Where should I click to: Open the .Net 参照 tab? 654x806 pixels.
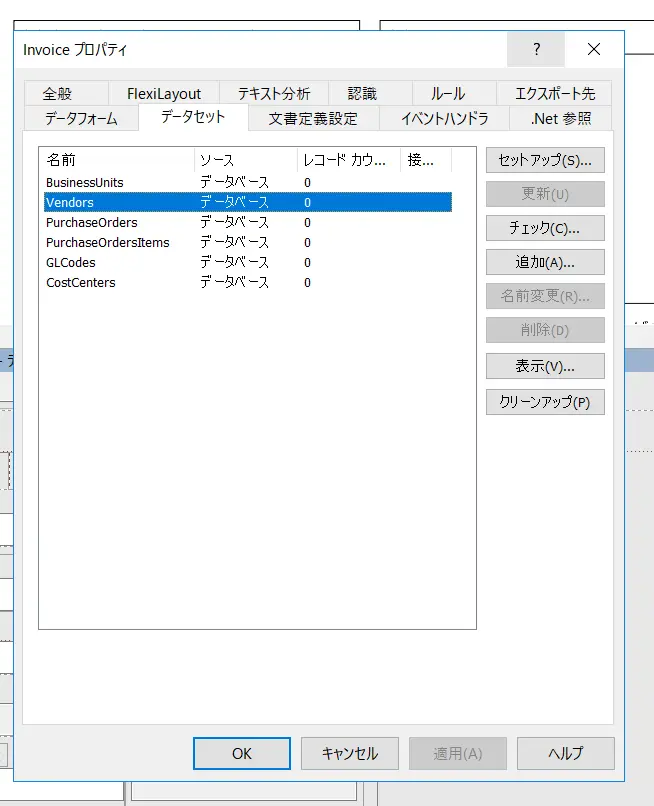pyautogui.click(x=561, y=119)
